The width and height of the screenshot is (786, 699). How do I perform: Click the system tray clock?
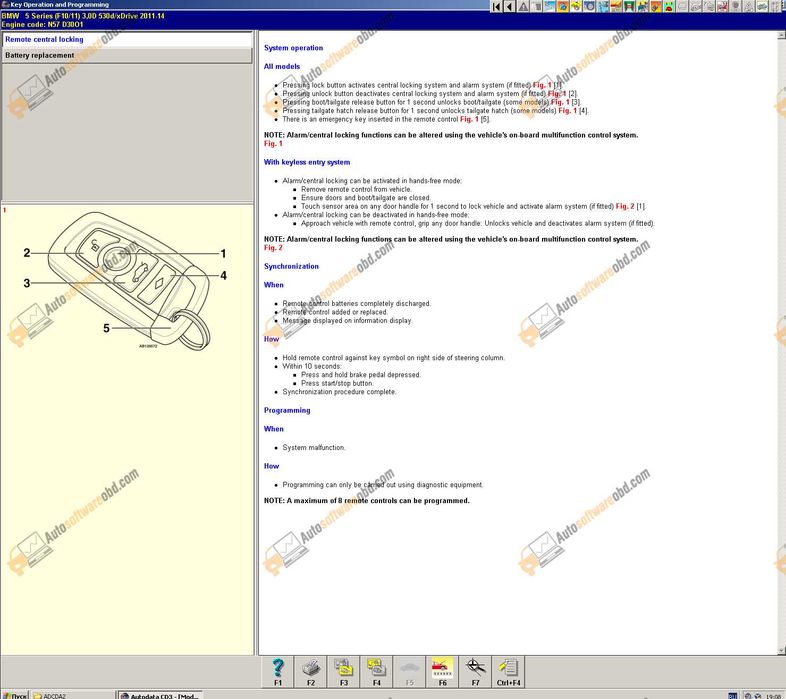775,696
